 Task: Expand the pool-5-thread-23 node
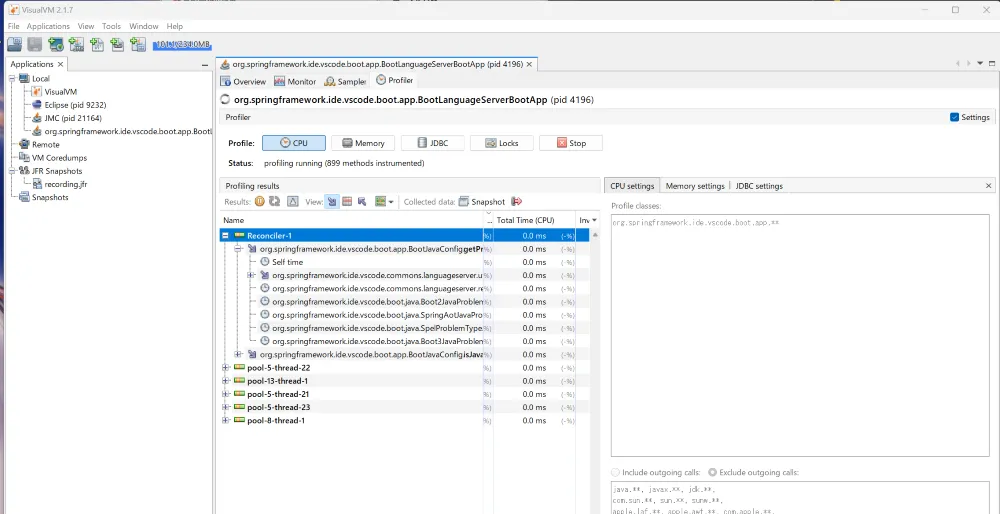(x=225, y=408)
